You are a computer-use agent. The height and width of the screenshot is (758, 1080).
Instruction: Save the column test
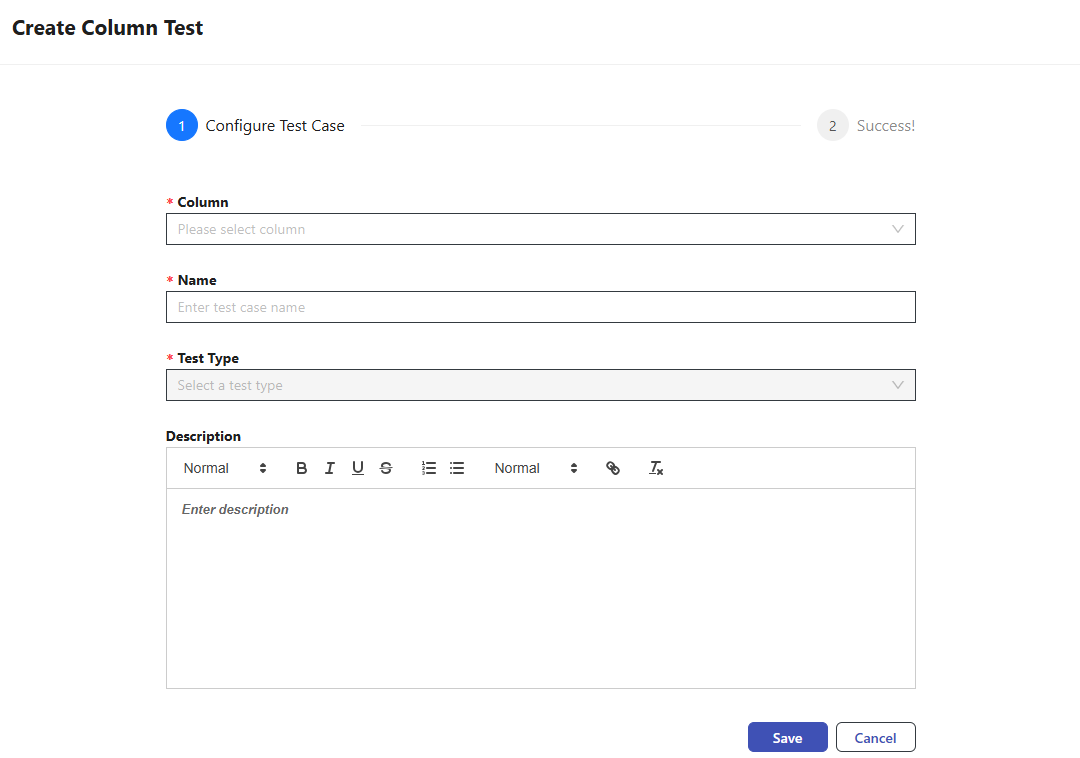[x=787, y=737]
